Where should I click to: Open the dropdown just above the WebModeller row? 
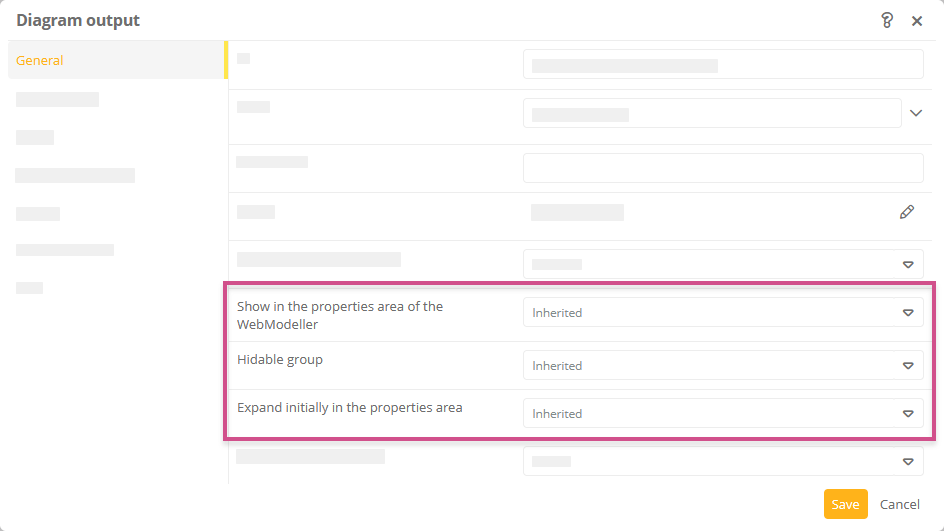pyautogui.click(x=722, y=265)
